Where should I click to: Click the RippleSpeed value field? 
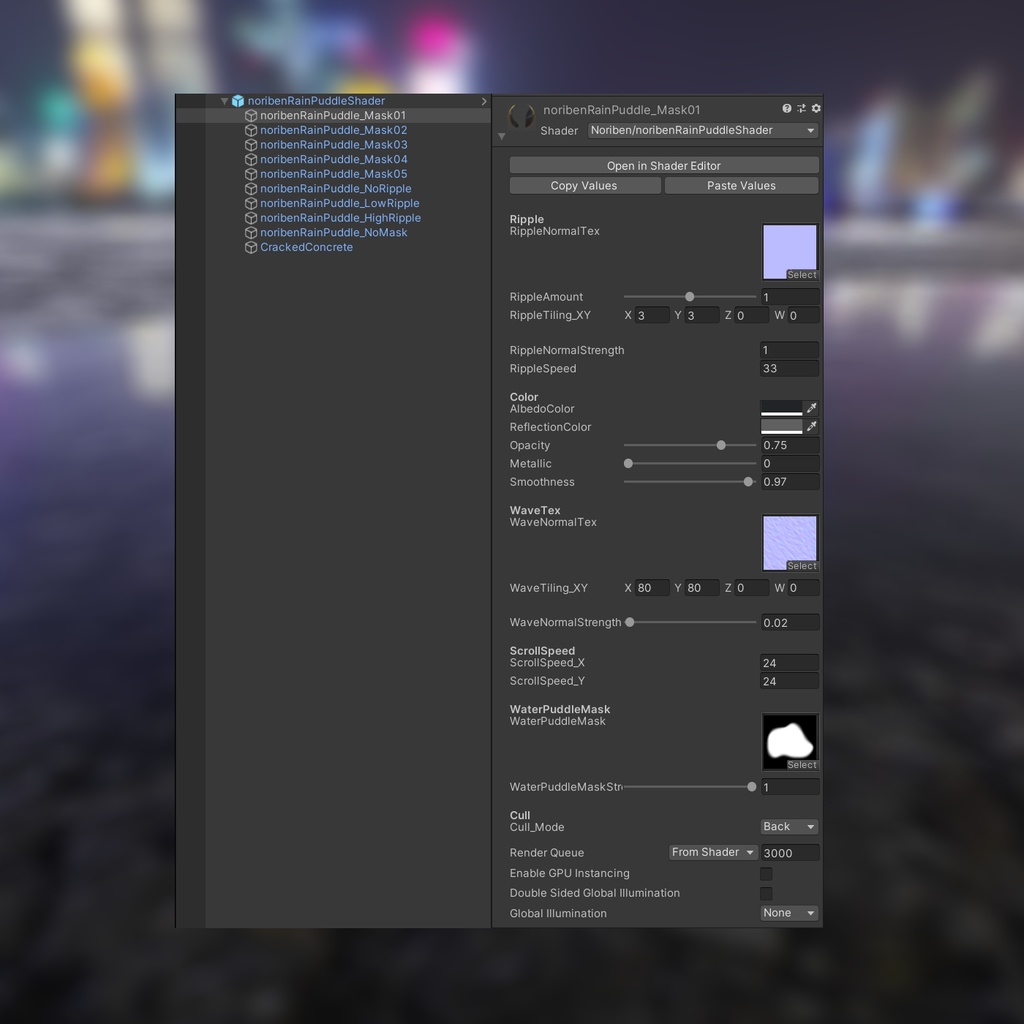coord(790,368)
